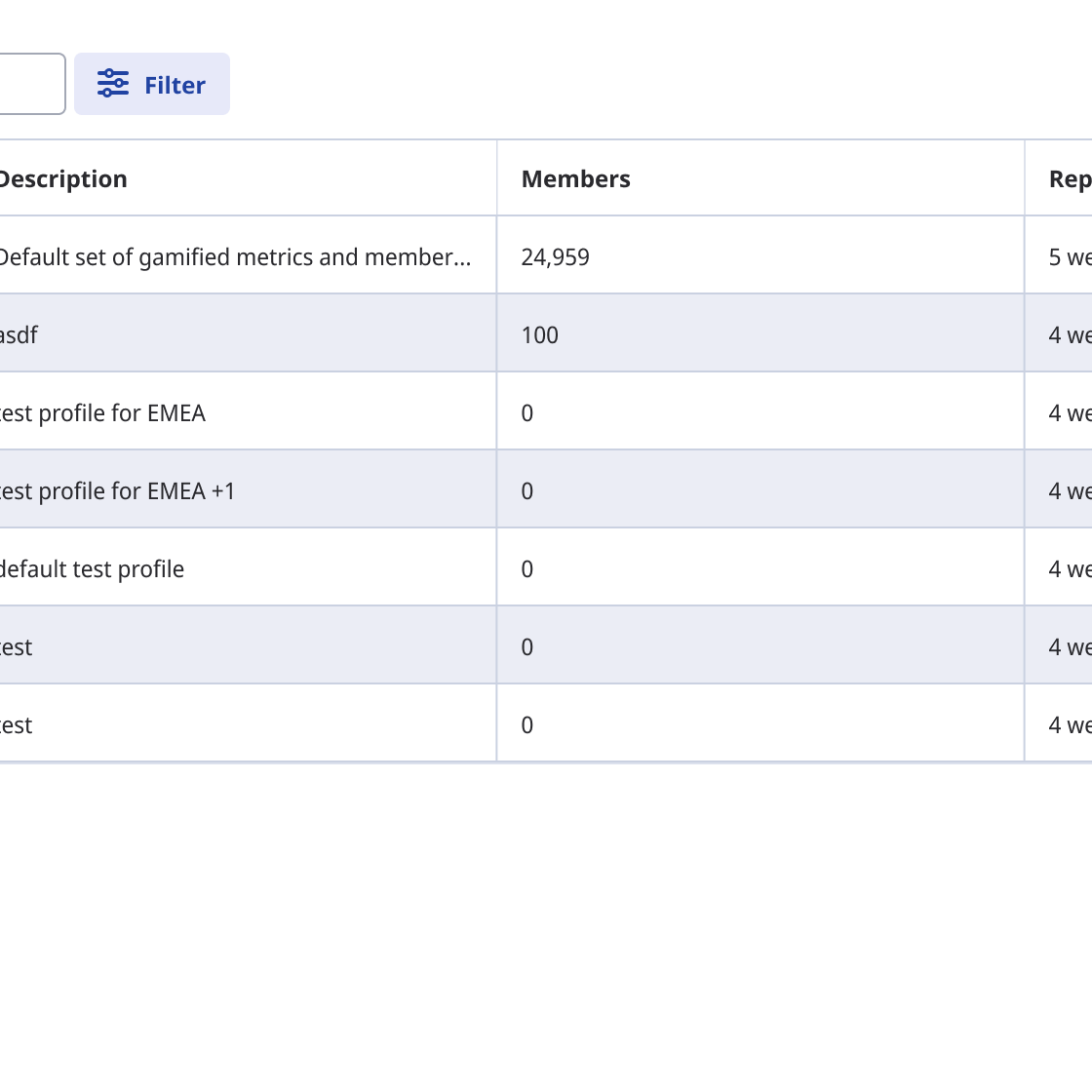Click 'test profile for EMEA' description
The width and height of the screenshot is (1092, 1092).
(x=102, y=413)
